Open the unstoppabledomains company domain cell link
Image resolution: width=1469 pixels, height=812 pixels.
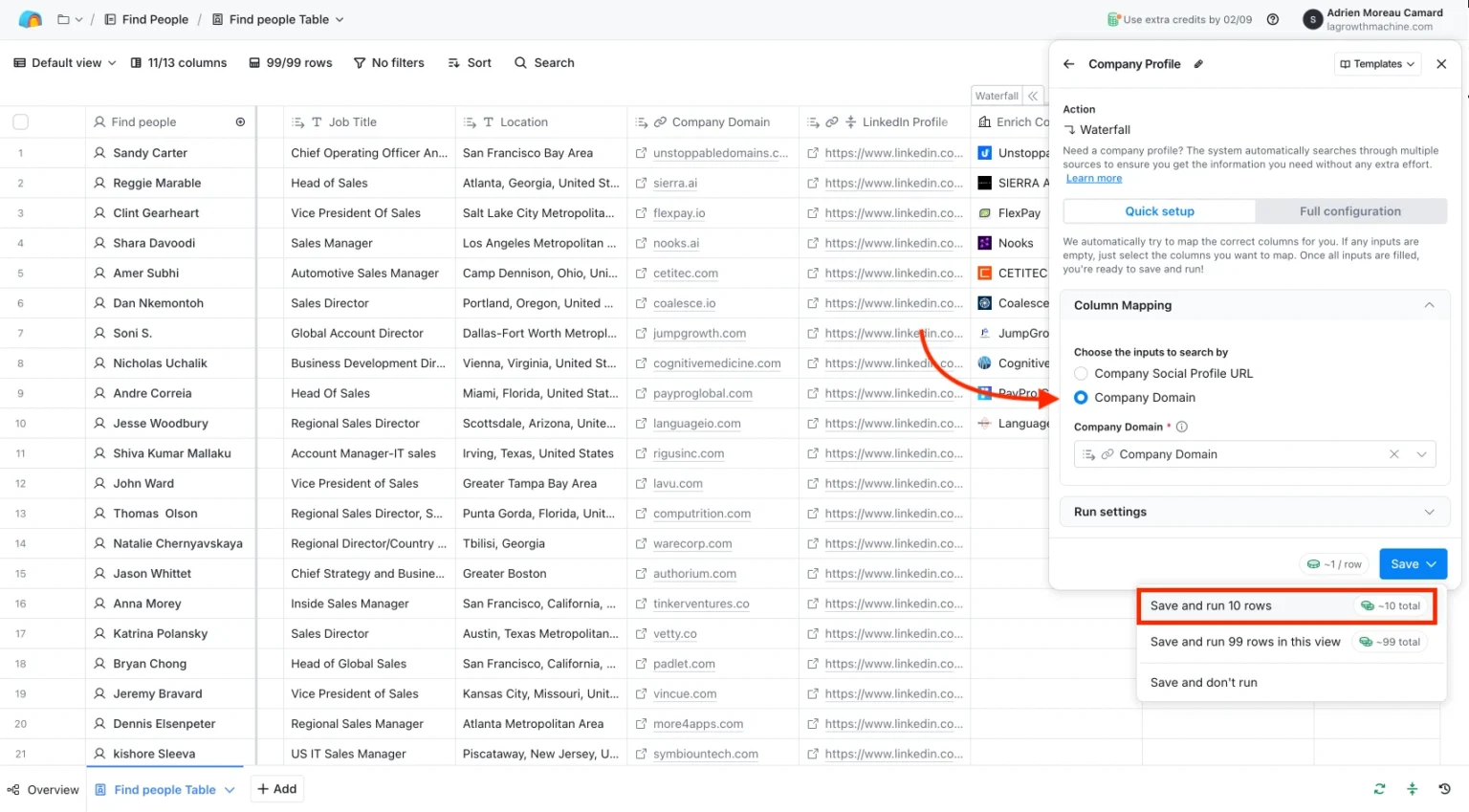coord(719,153)
